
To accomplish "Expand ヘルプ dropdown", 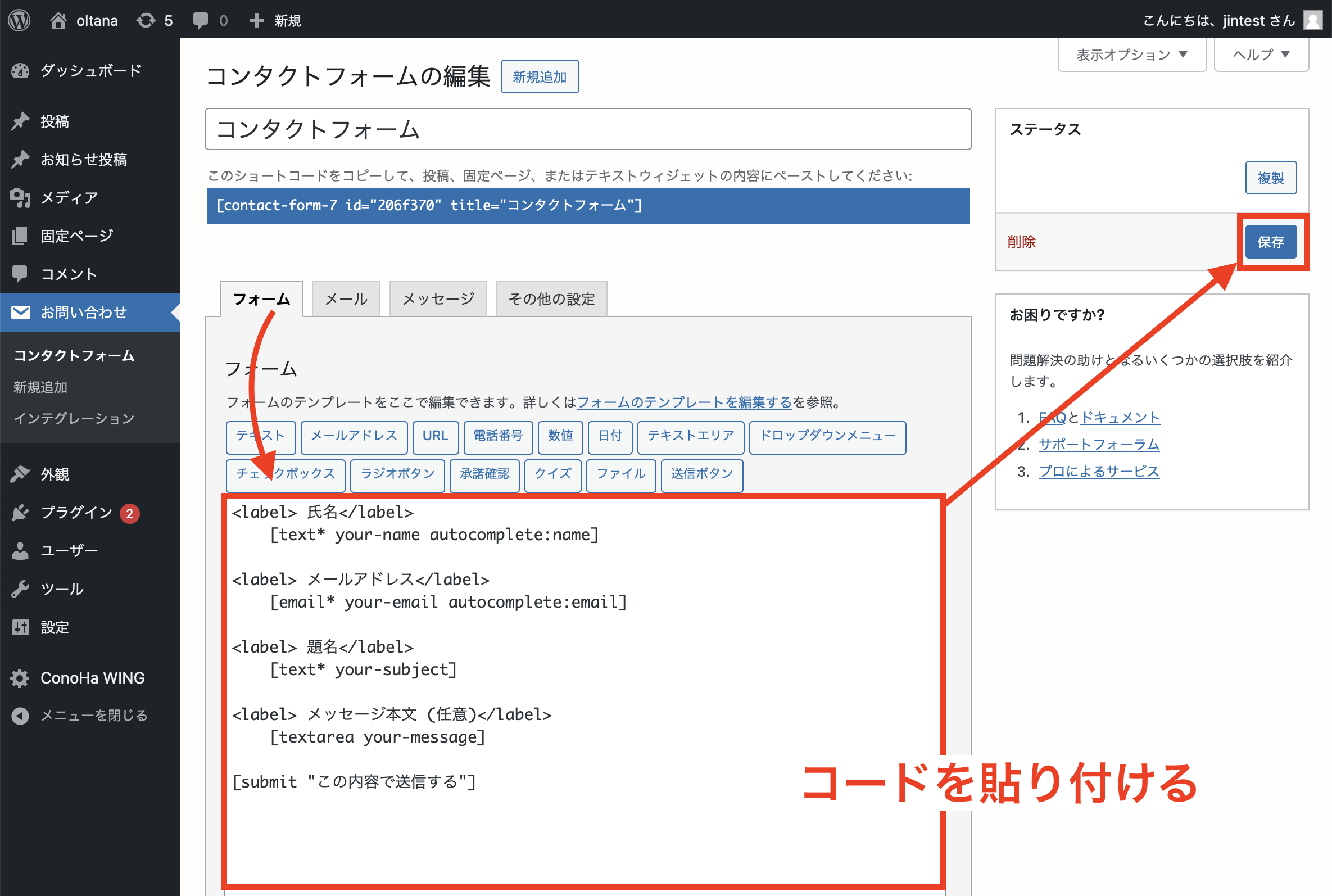I will (x=1261, y=55).
